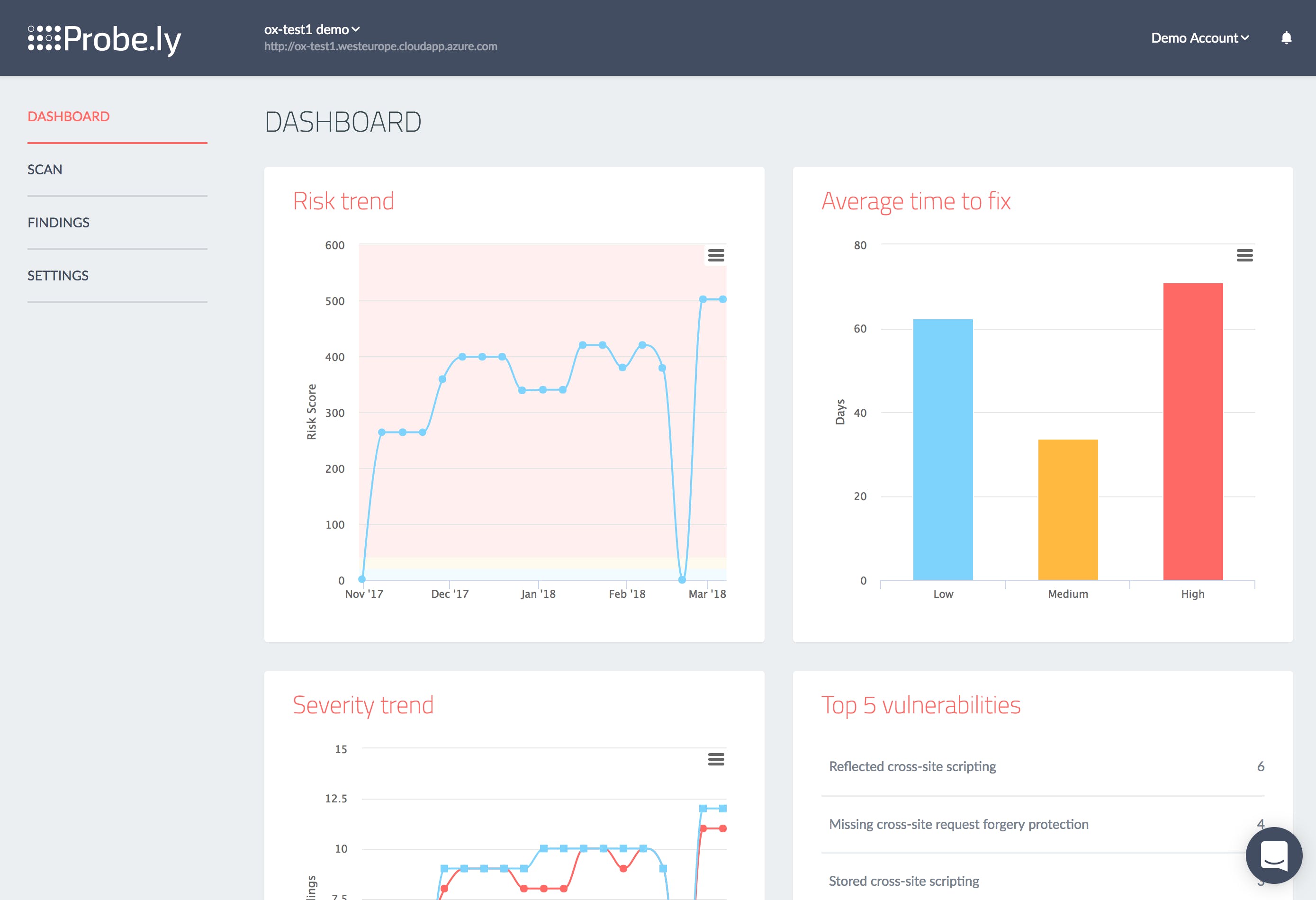Expand the ox-test1 demo target dropdown
Viewport: 1316px width, 900px height.
click(x=312, y=29)
